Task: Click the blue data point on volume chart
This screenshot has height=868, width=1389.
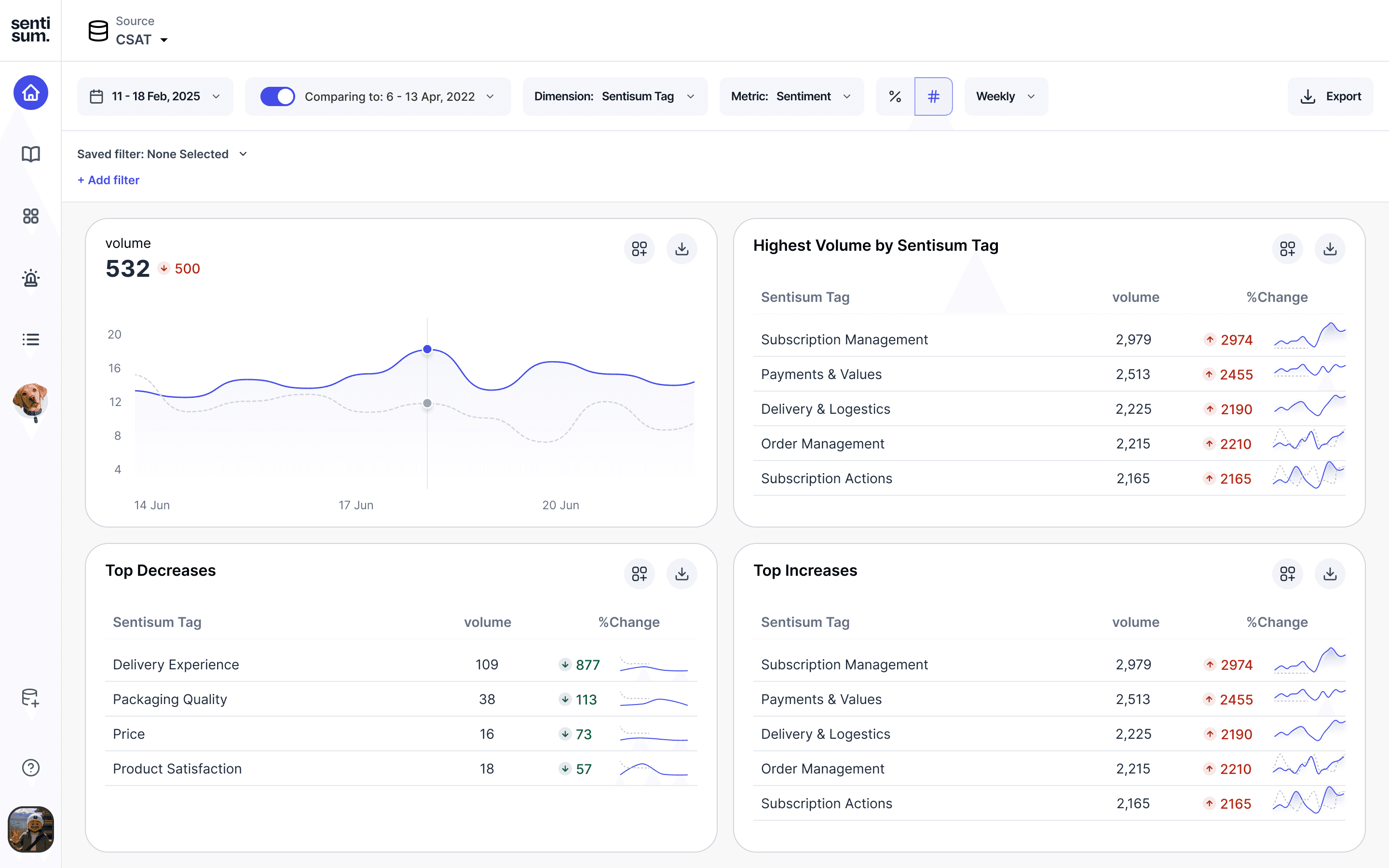Action: pos(427,349)
